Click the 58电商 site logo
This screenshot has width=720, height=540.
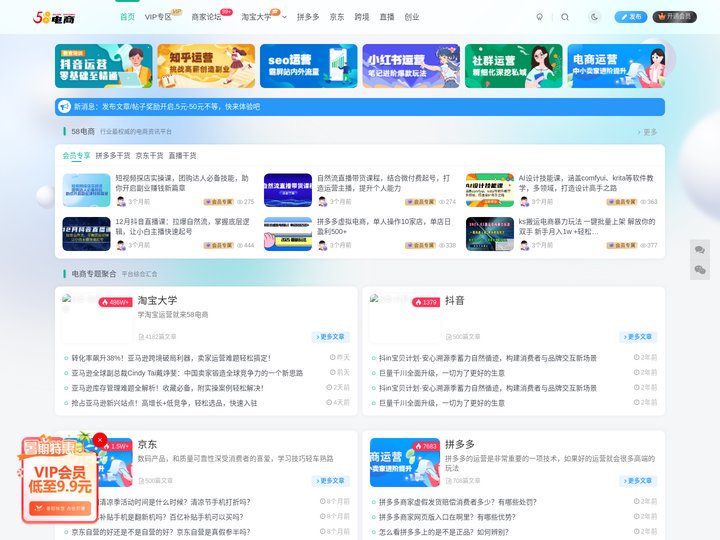[54, 17]
